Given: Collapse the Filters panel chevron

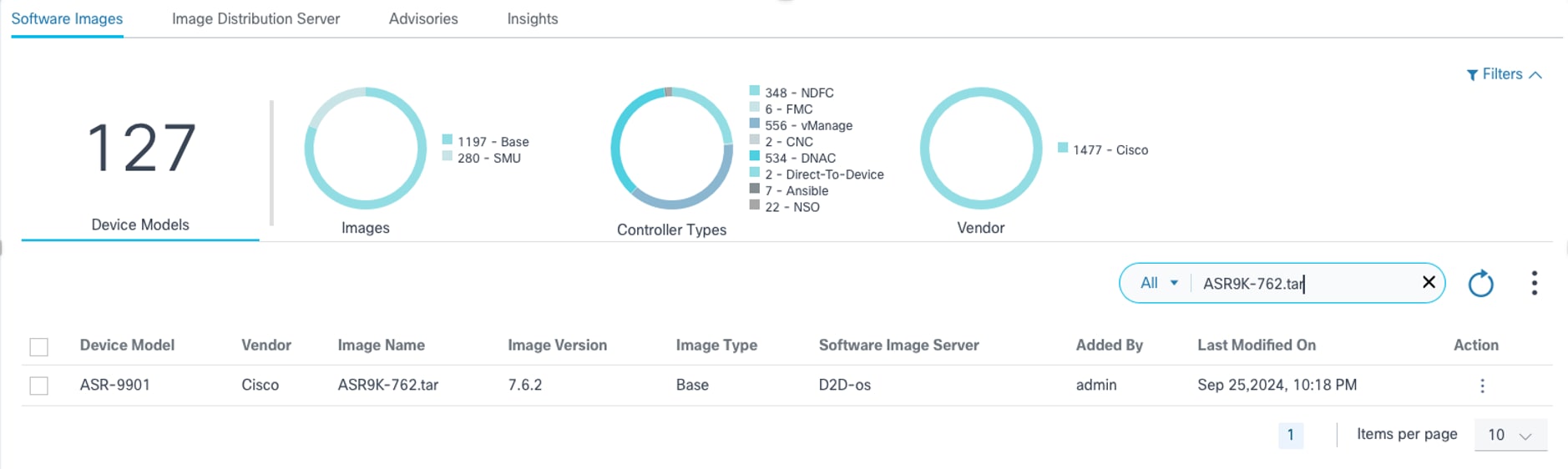Looking at the screenshot, I should [1535, 75].
